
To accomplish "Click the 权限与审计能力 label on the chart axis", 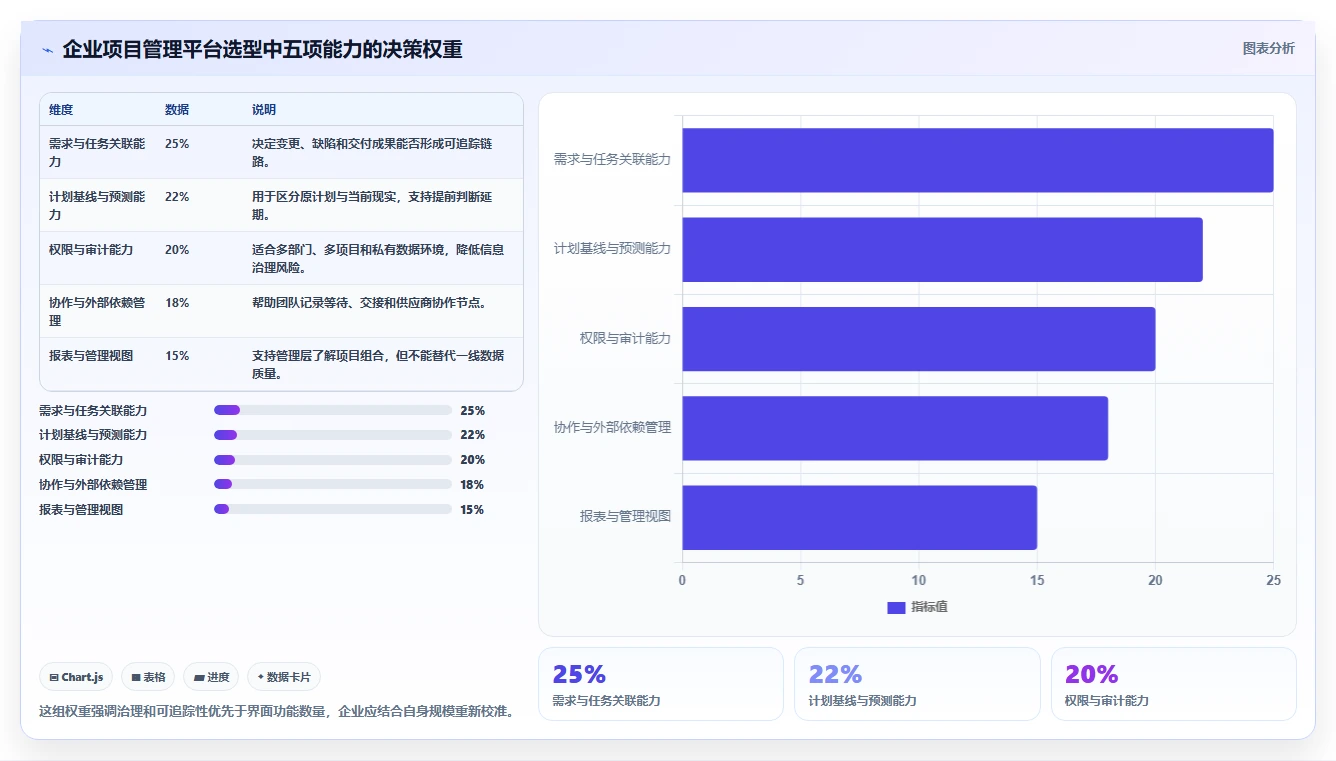I will click(625, 339).
